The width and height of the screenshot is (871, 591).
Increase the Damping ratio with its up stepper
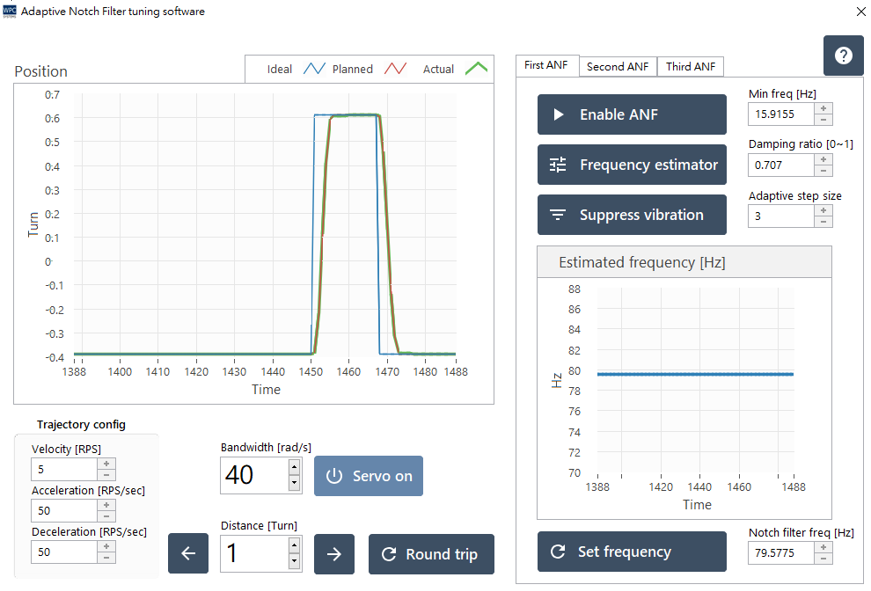click(x=822, y=160)
